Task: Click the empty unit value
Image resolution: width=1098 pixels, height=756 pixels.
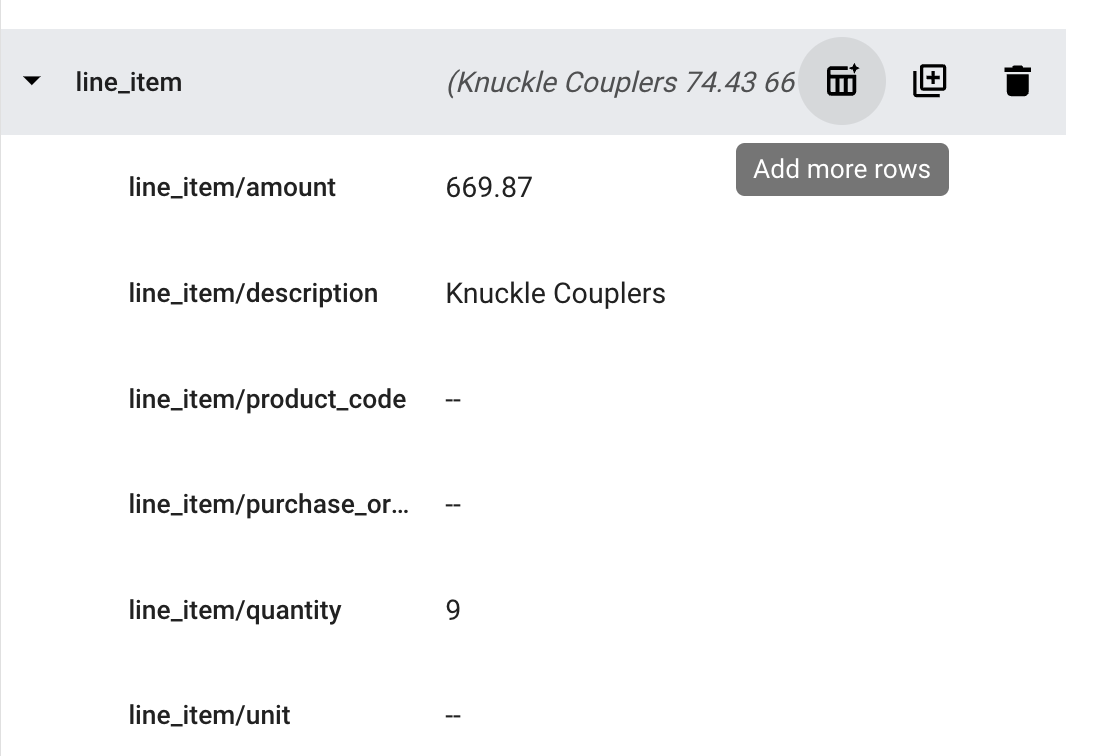Action: click(x=453, y=715)
